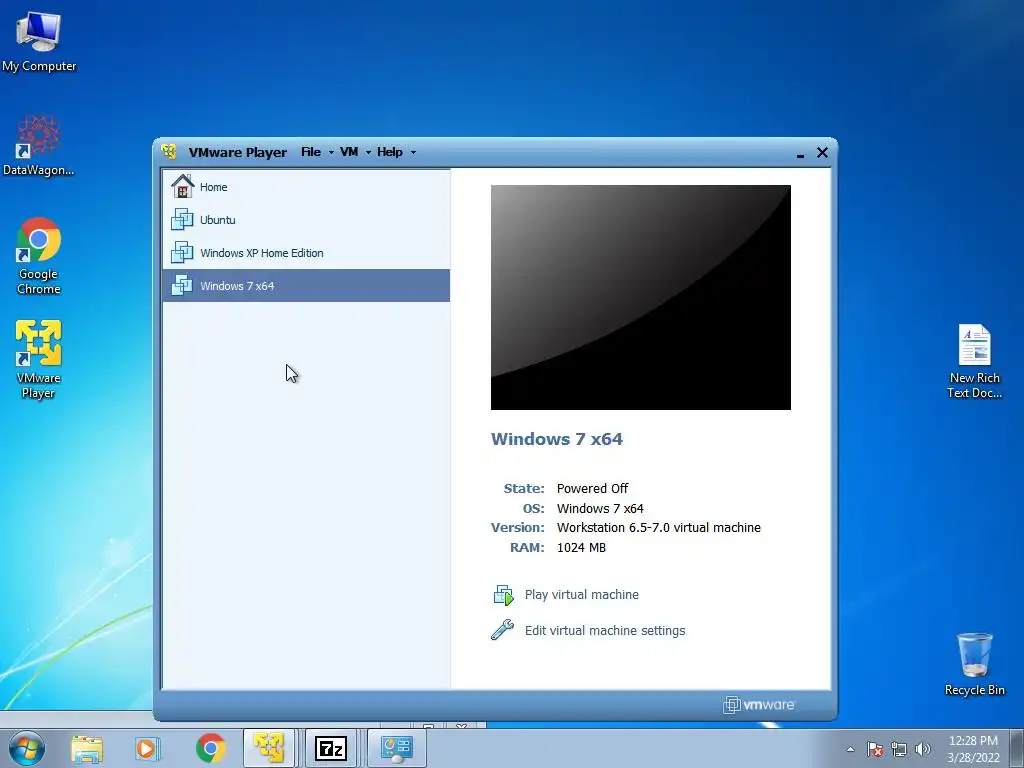The width and height of the screenshot is (1024, 768).
Task: Show hidden tray icons arrow
Action: point(850,749)
